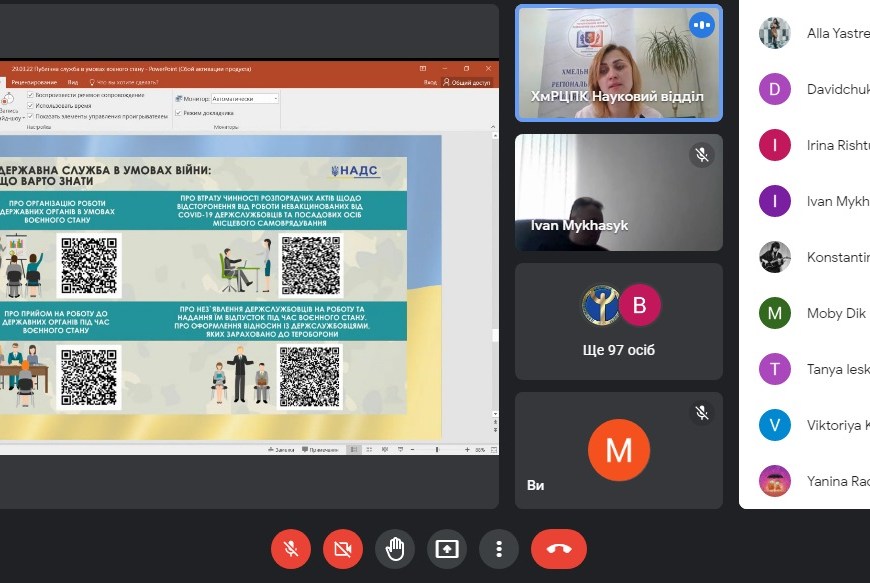Click the speaking indicator on ХмРЦПК tile

click(702, 25)
